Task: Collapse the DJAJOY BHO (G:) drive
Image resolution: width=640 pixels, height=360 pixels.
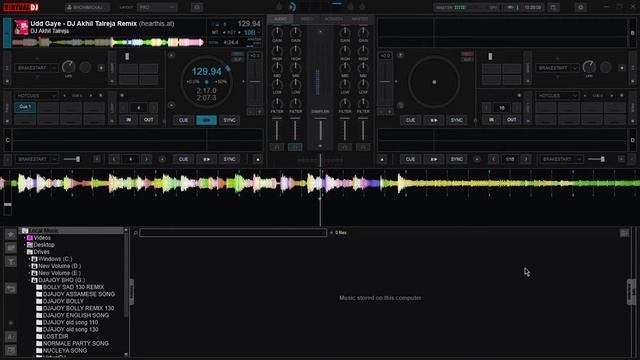Action: pyautogui.click(x=29, y=280)
